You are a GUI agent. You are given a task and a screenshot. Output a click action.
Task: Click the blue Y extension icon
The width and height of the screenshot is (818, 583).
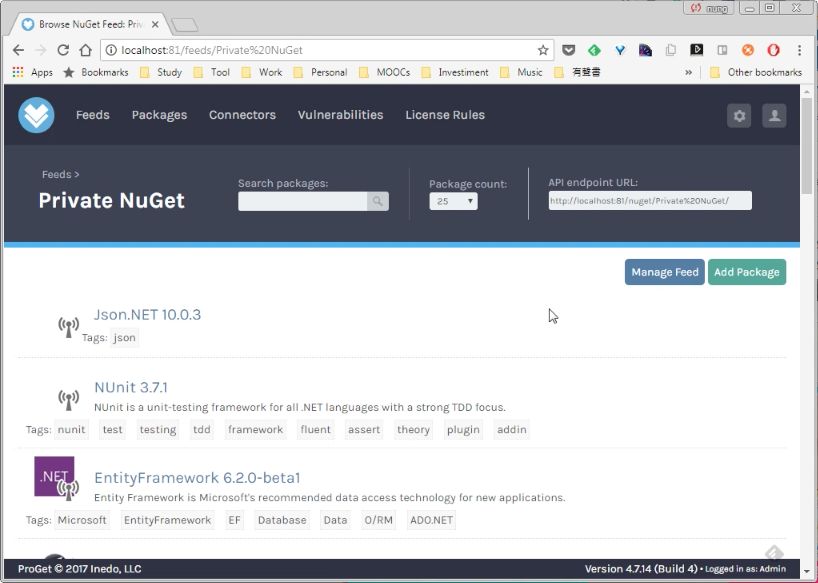pyautogui.click(x=620, y=50)
